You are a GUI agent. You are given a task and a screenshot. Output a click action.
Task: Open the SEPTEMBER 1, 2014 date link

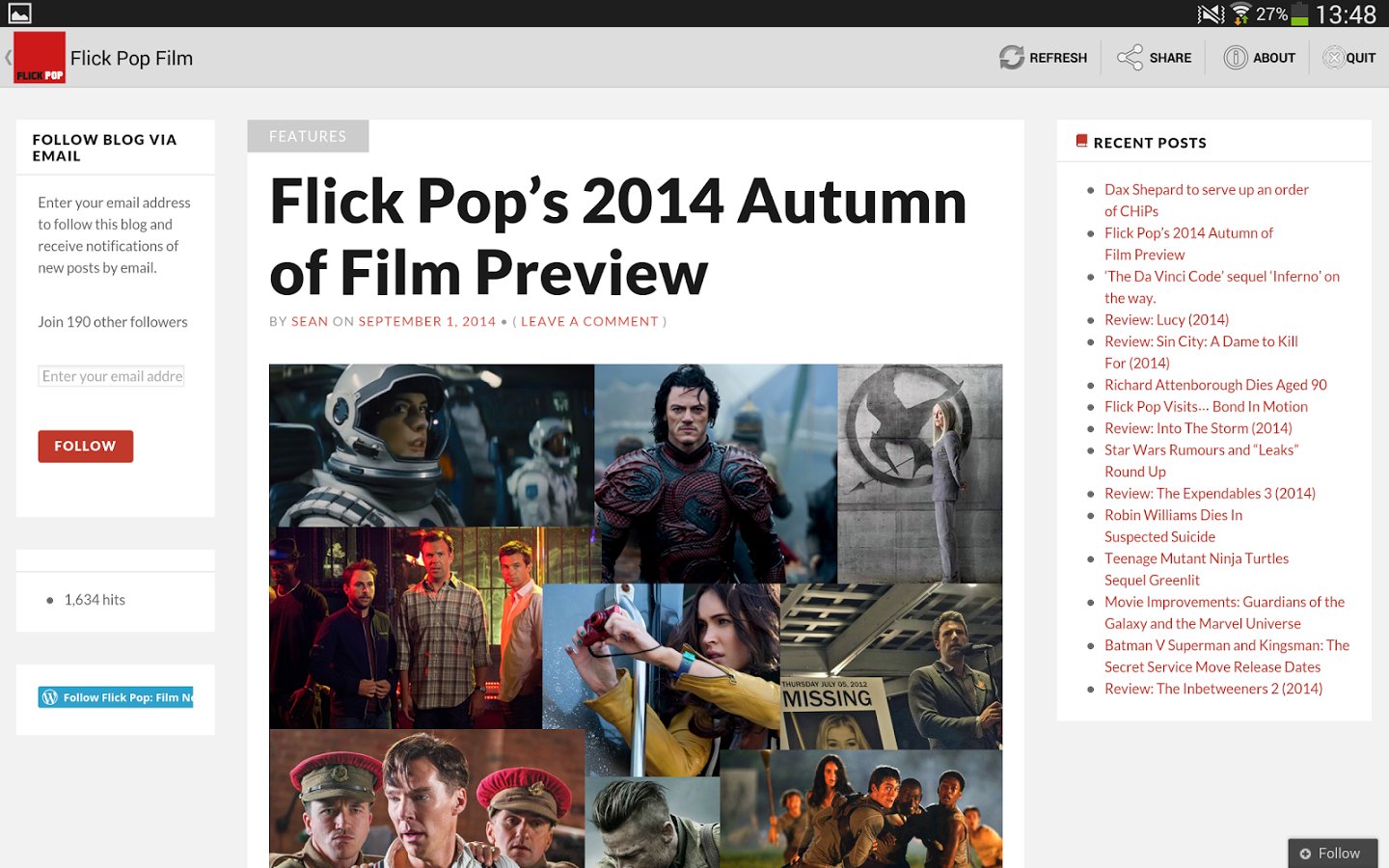tap(427, 321)
